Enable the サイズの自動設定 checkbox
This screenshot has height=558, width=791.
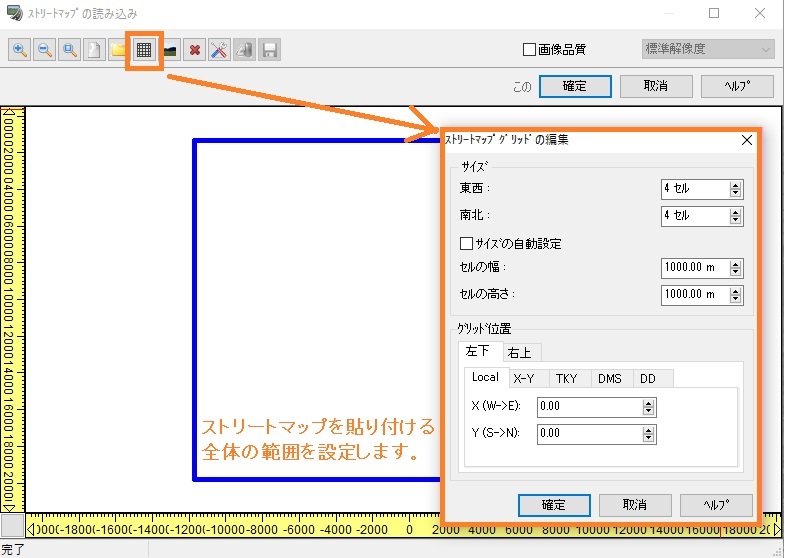(x=466, y=244)
